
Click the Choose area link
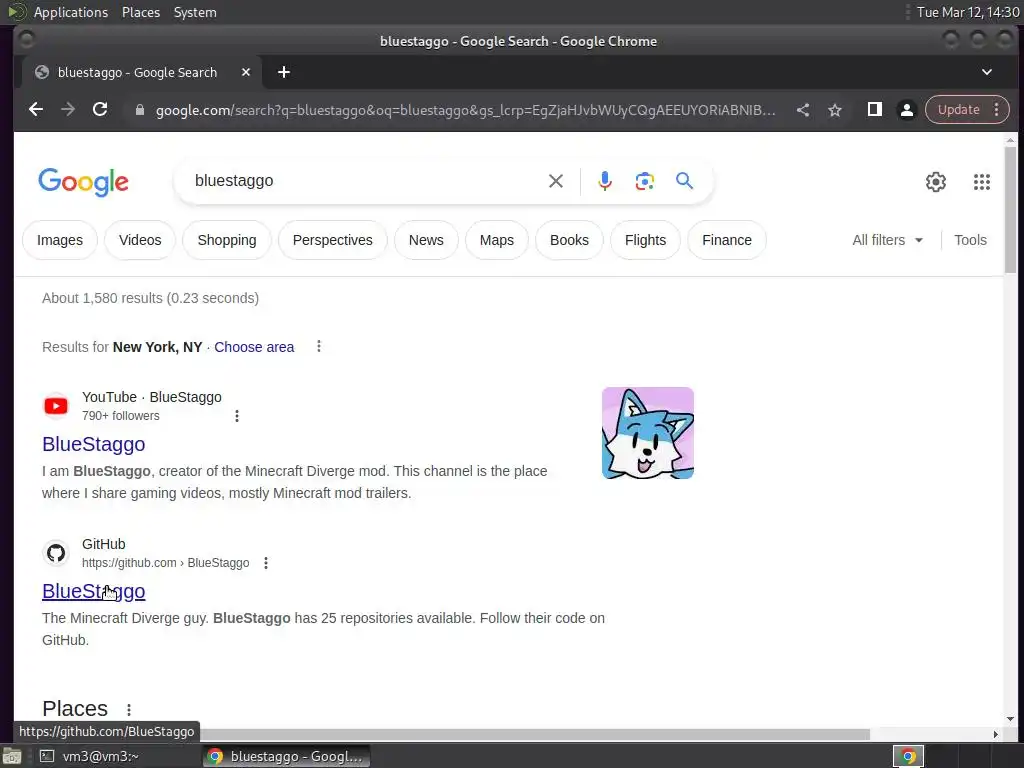pos(254,347)
